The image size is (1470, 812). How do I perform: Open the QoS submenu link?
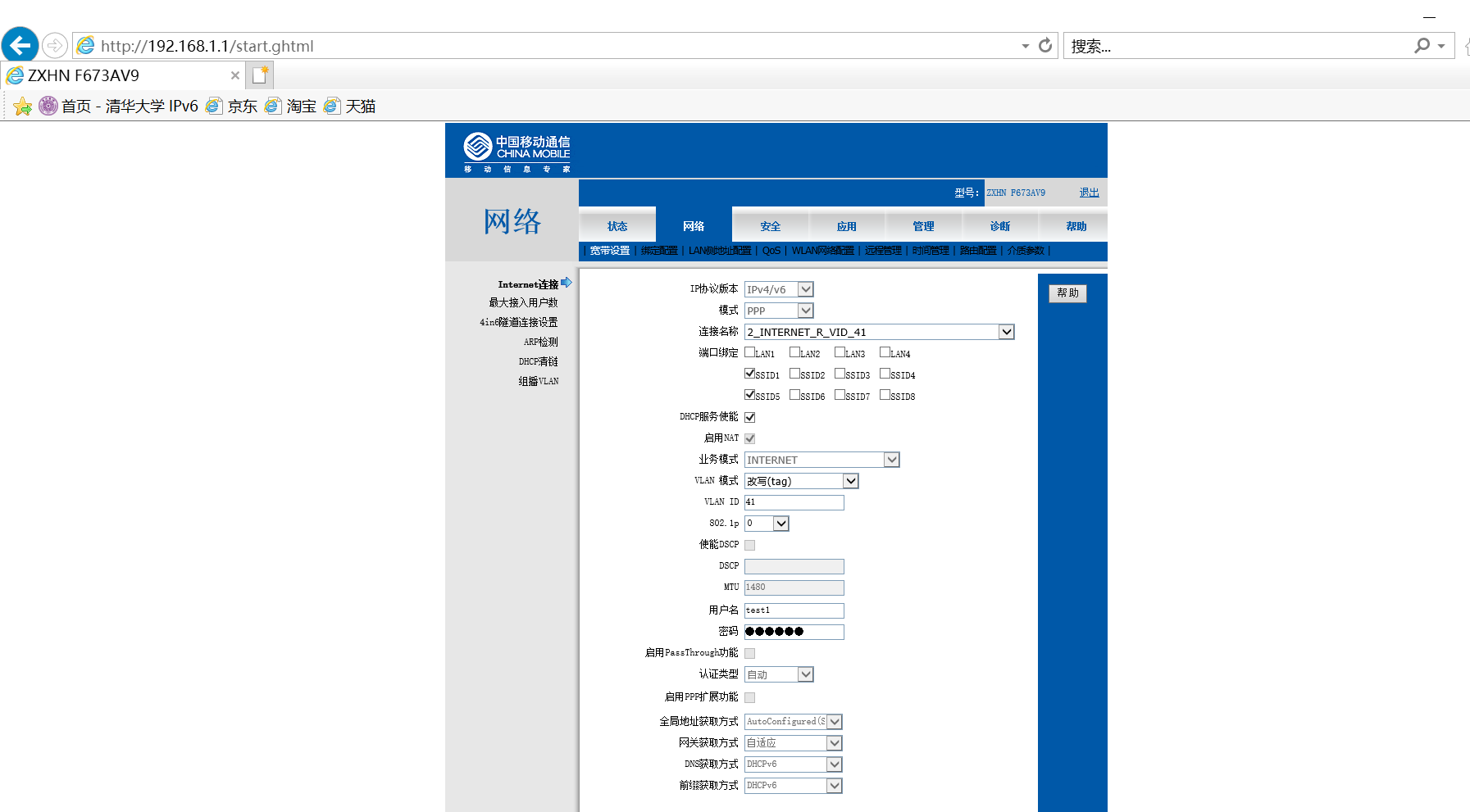[x=771, y=251]
